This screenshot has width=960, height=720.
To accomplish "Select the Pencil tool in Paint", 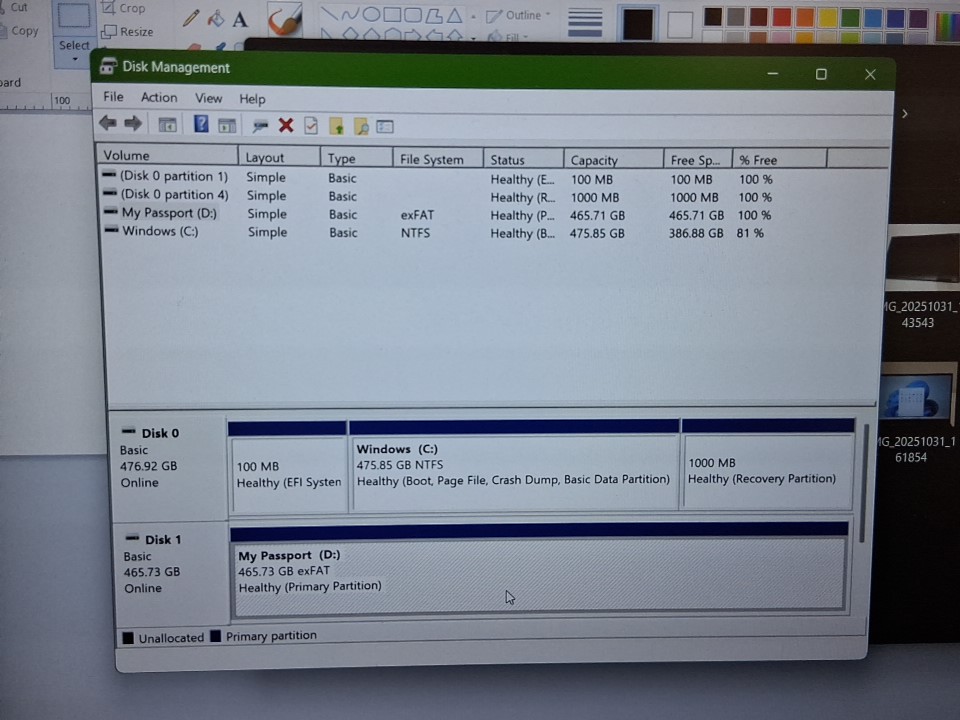I will [191, 19].
